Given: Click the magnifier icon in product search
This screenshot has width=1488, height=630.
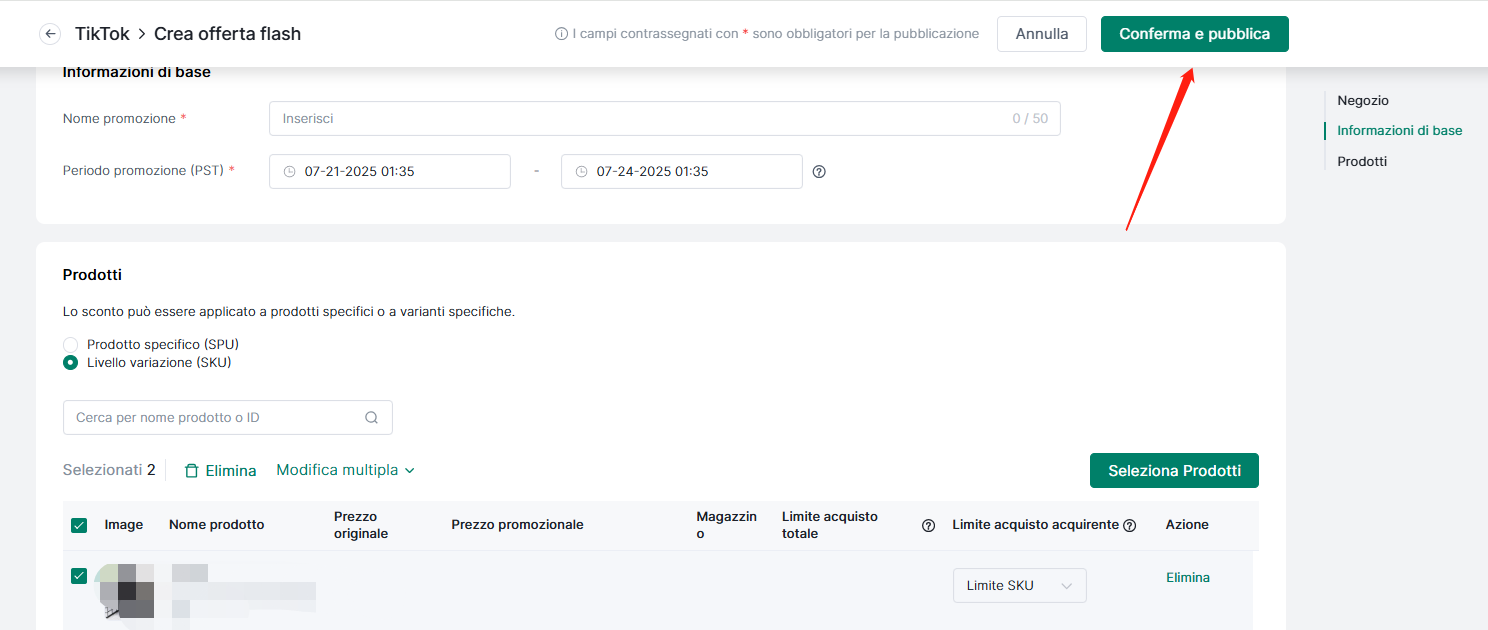Looking at the screenshot, I should [372, 418].
